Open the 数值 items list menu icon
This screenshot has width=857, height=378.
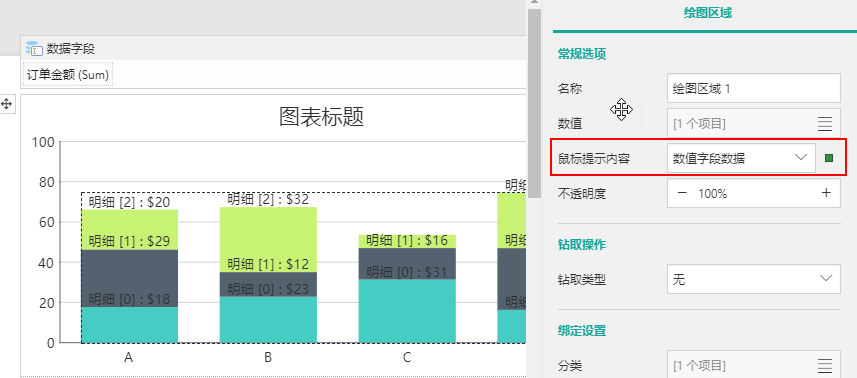pos(825,124)
